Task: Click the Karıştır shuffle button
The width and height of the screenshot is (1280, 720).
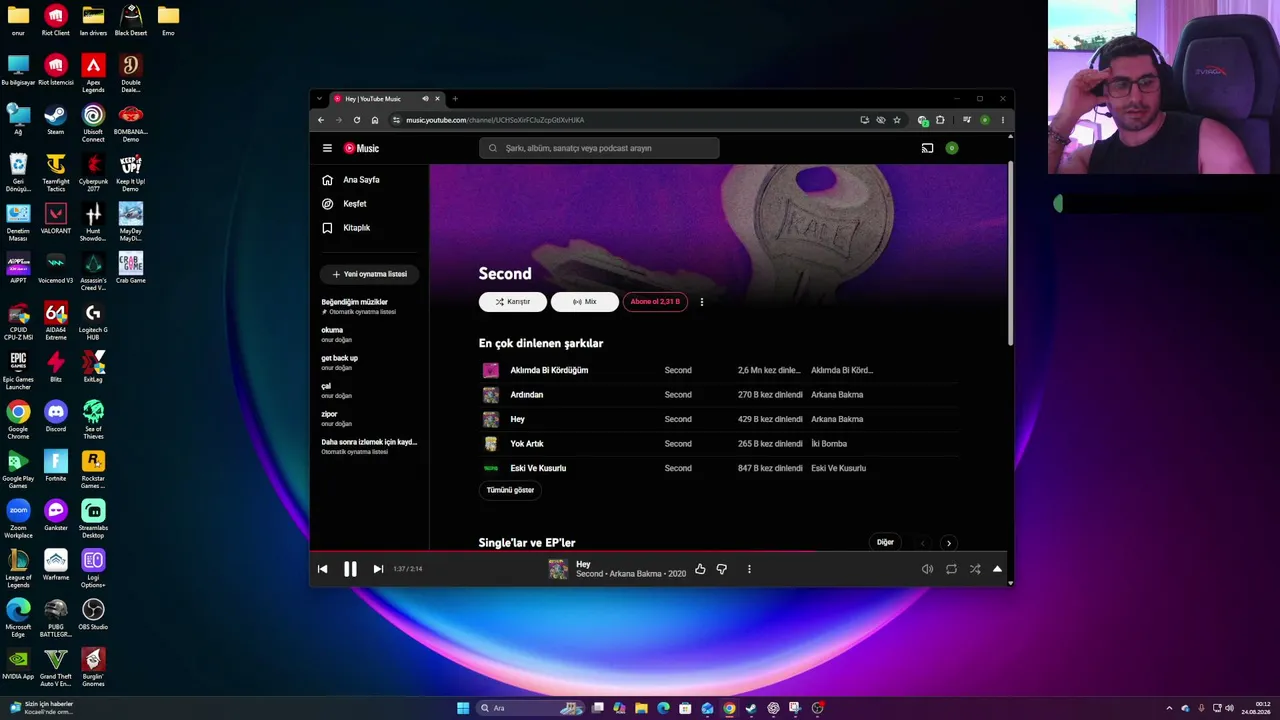Action: (512, 302)
